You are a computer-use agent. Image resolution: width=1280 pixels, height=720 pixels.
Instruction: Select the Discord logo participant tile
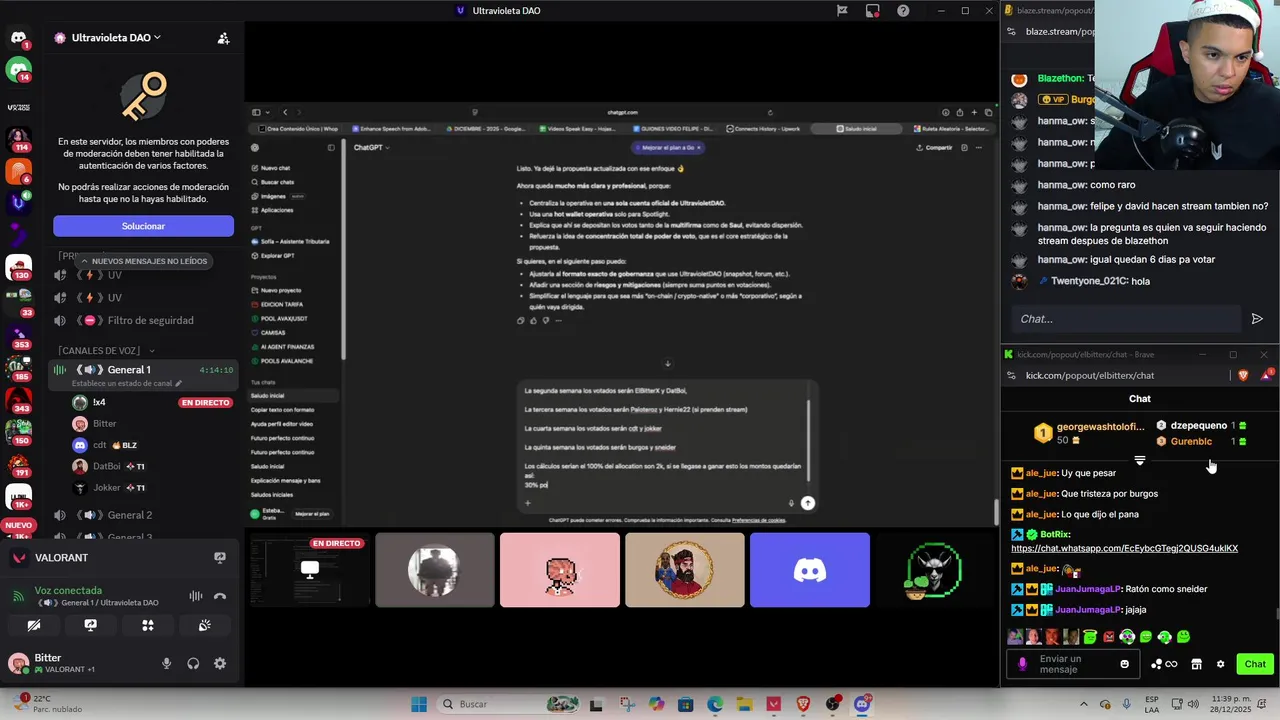pyautogui.click(x=810, y=570)
